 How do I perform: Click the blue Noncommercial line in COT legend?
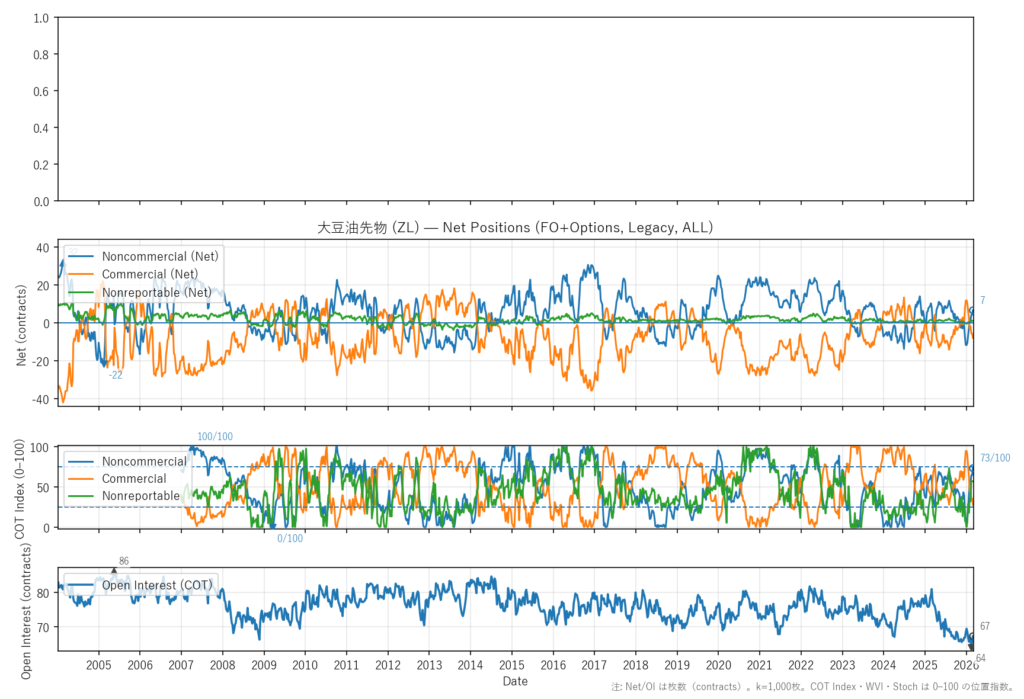[82, 462]
